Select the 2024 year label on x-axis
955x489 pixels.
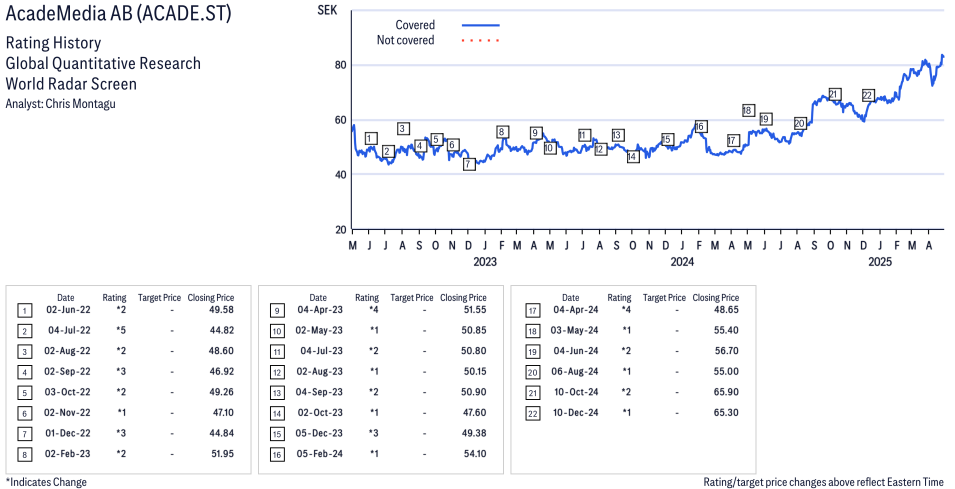click(682, 262)
